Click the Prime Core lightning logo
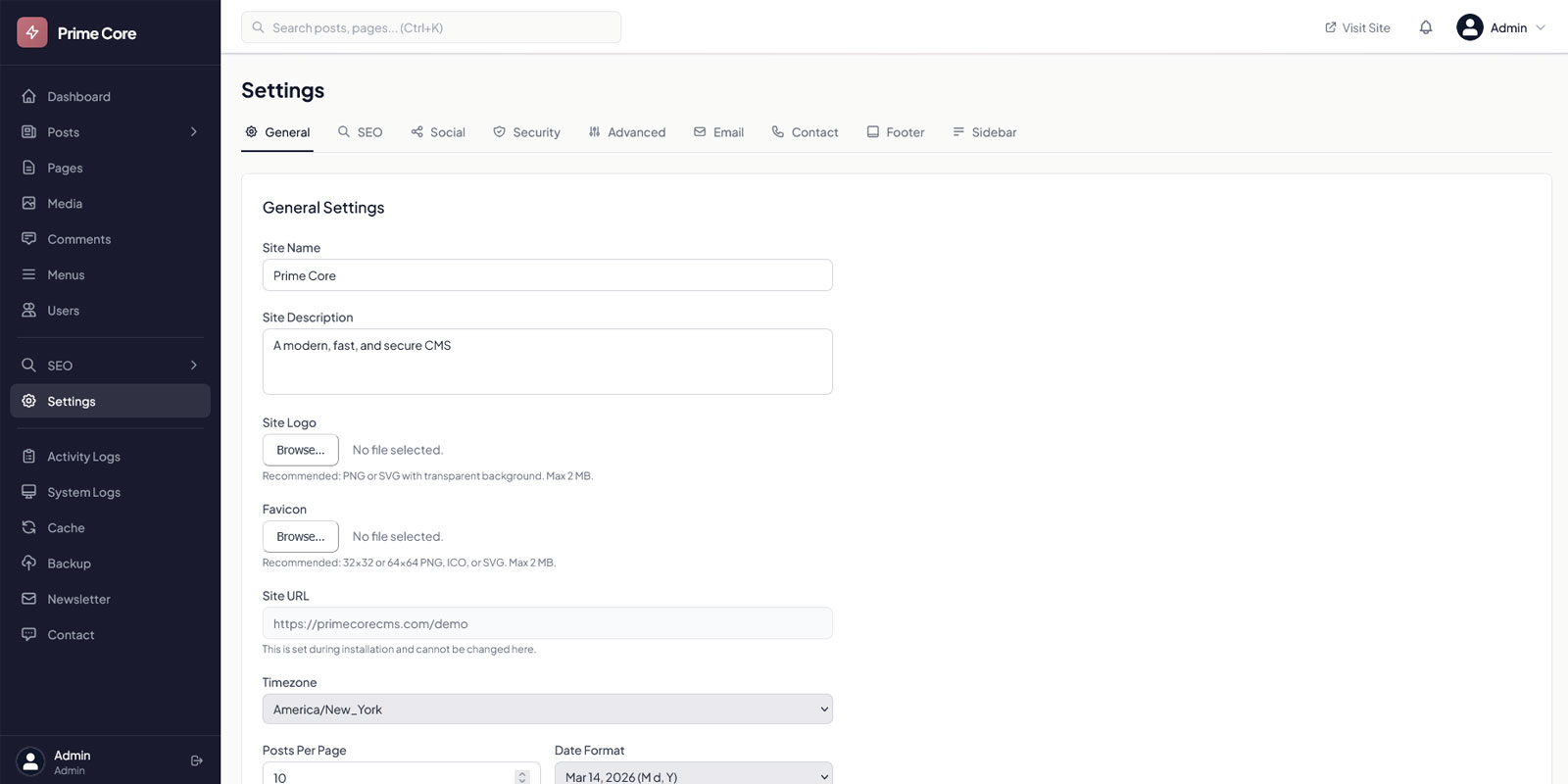1568x784 pixels. point(32,32)
